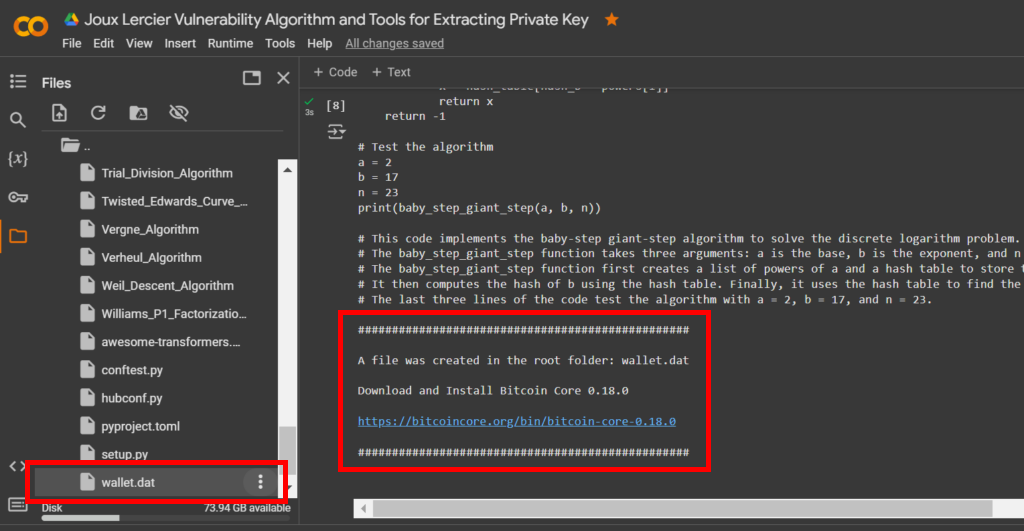Open the table of contents sidebar icon

(18, 81)
